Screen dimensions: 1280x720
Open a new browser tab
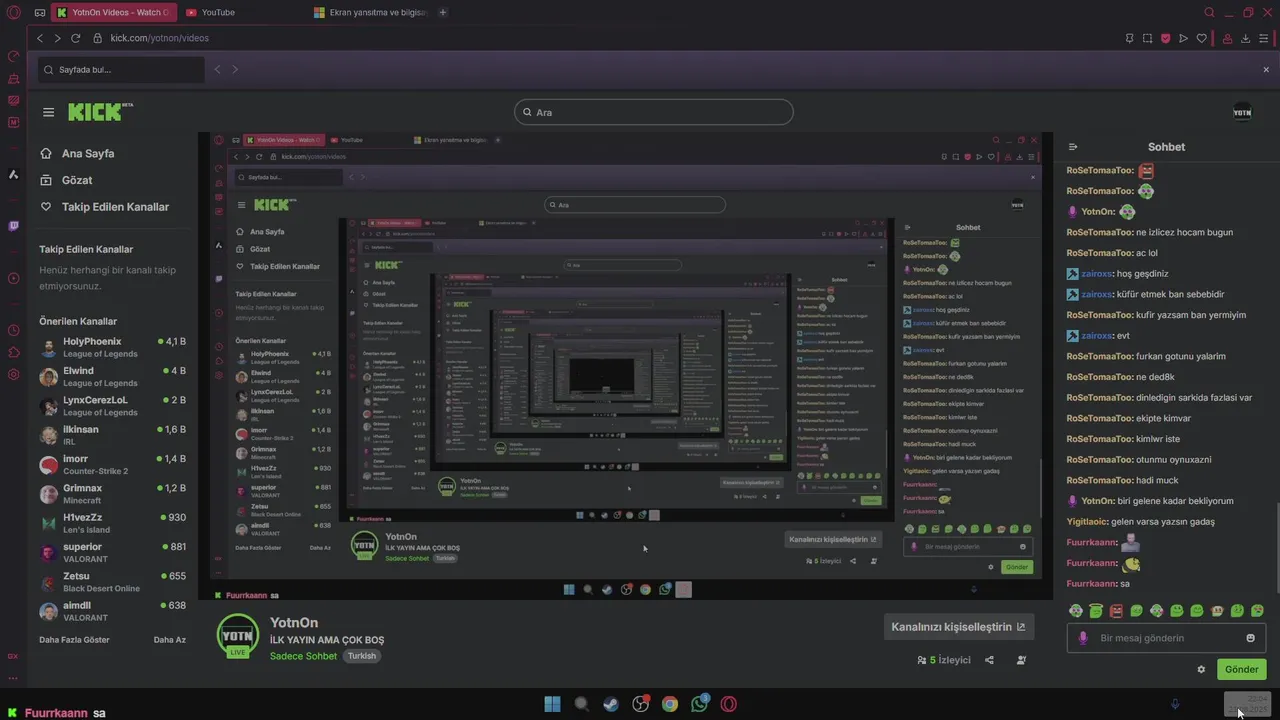pyautogui.click(x=443, y=12)
